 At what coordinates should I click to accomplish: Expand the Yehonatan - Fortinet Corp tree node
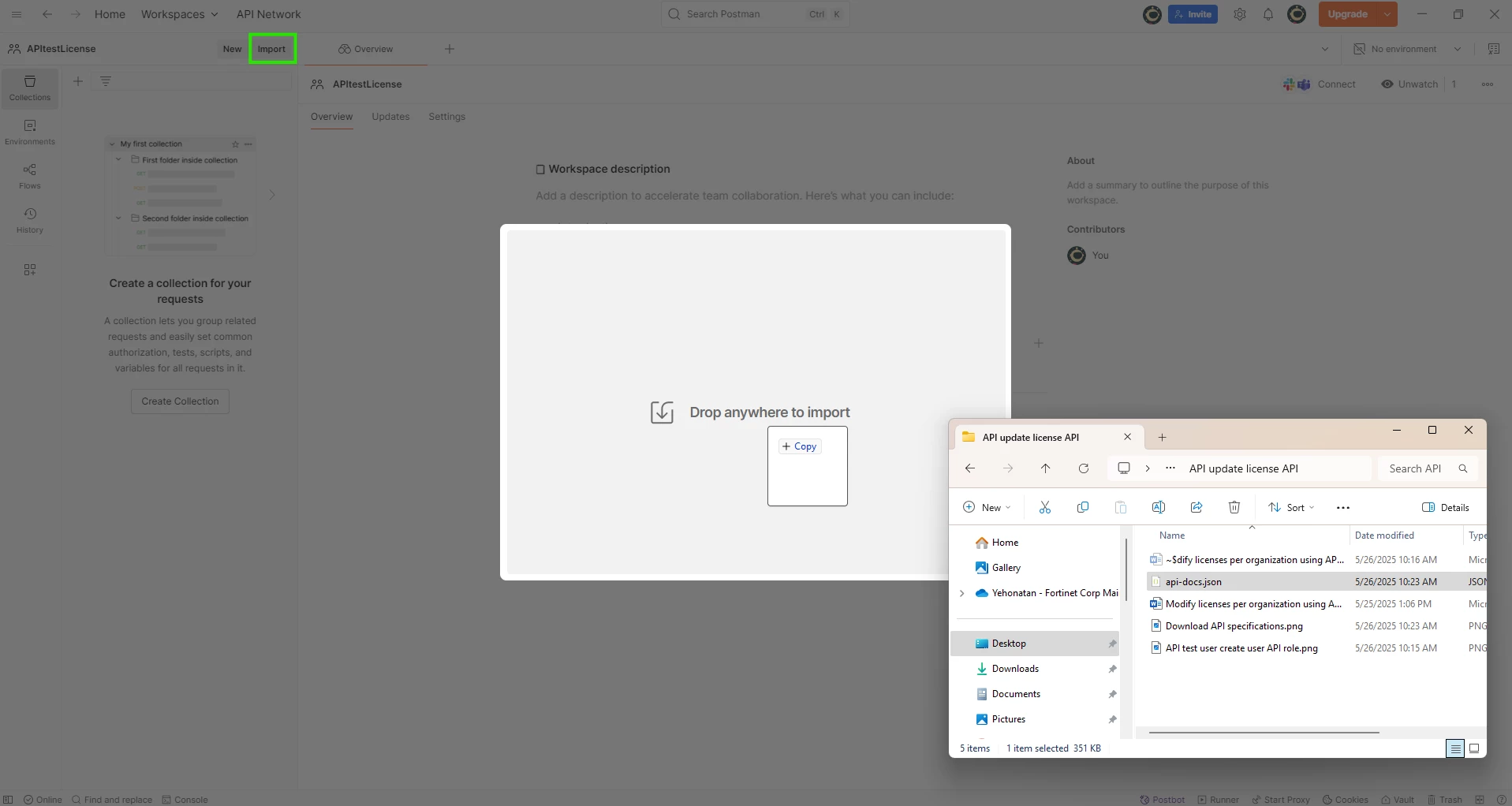coord(961,593)
